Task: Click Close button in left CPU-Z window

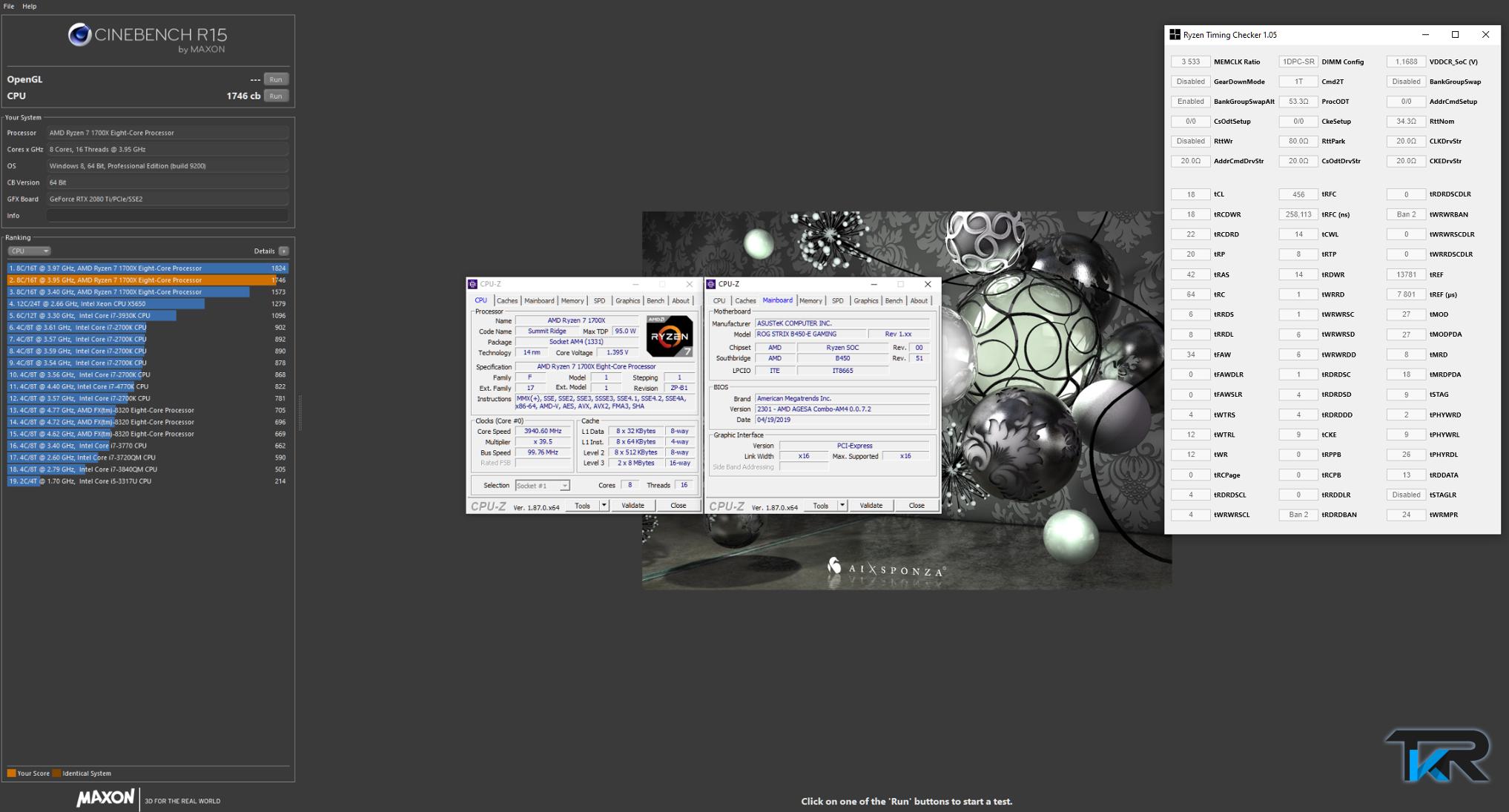Action: click(678, 506)
